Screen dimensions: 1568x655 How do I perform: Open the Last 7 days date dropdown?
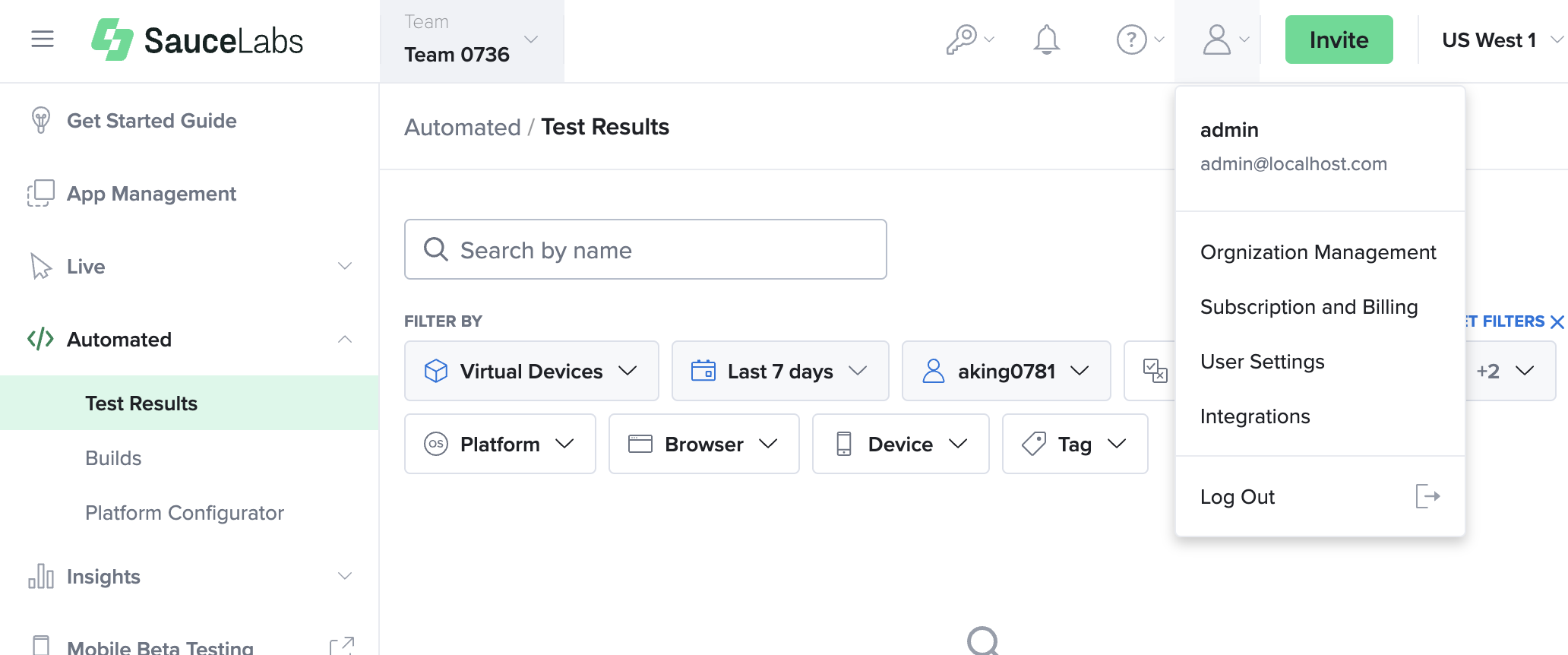click(x=779, y=371)
